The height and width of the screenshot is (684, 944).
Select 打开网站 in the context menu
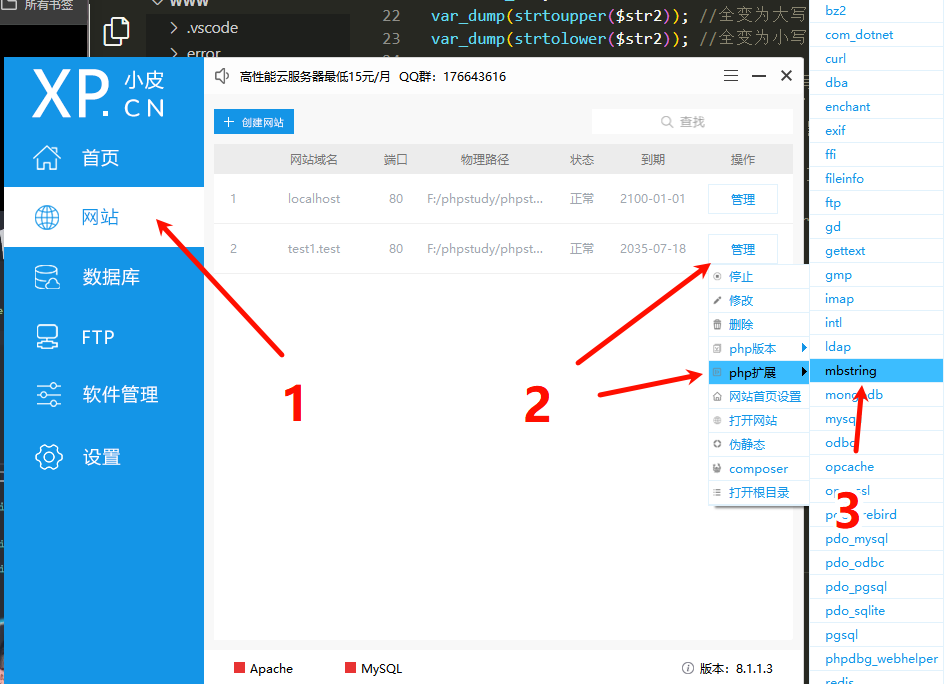pos(759,420)
